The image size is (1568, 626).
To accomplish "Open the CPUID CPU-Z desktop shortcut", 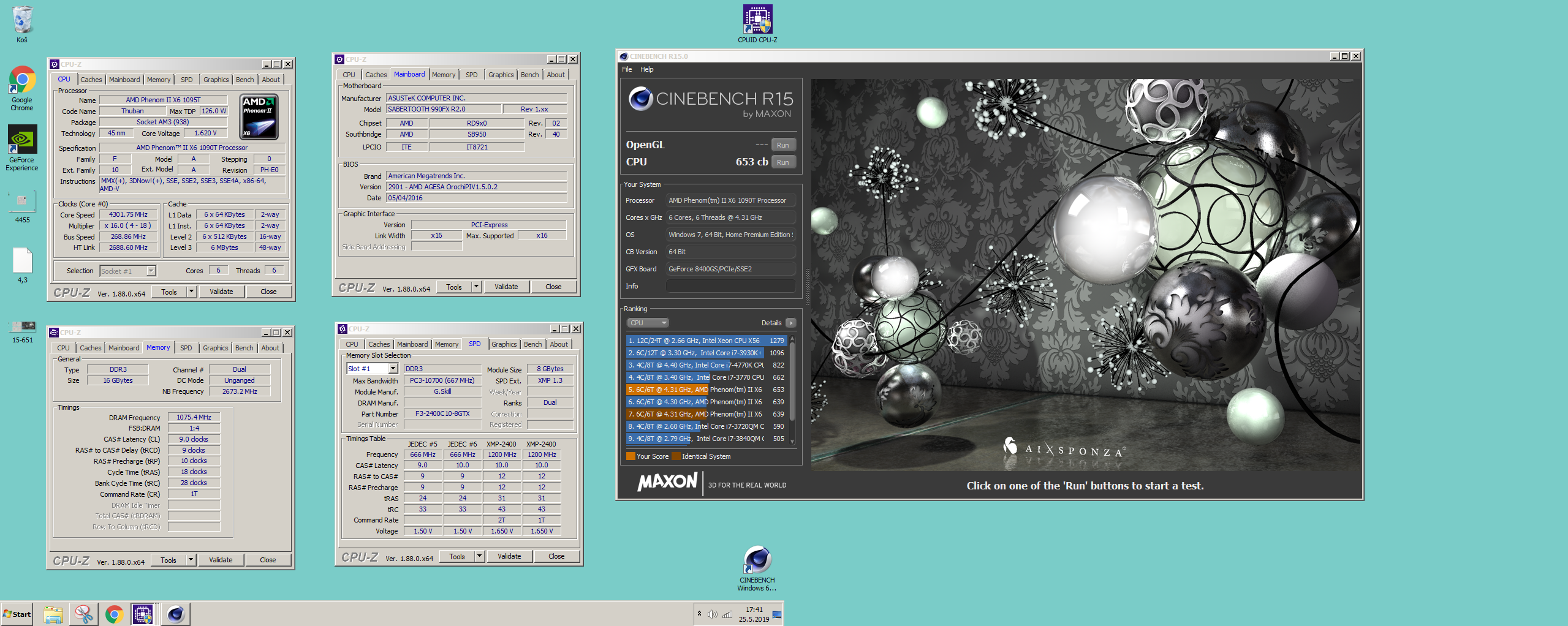I will coord(757,24).
